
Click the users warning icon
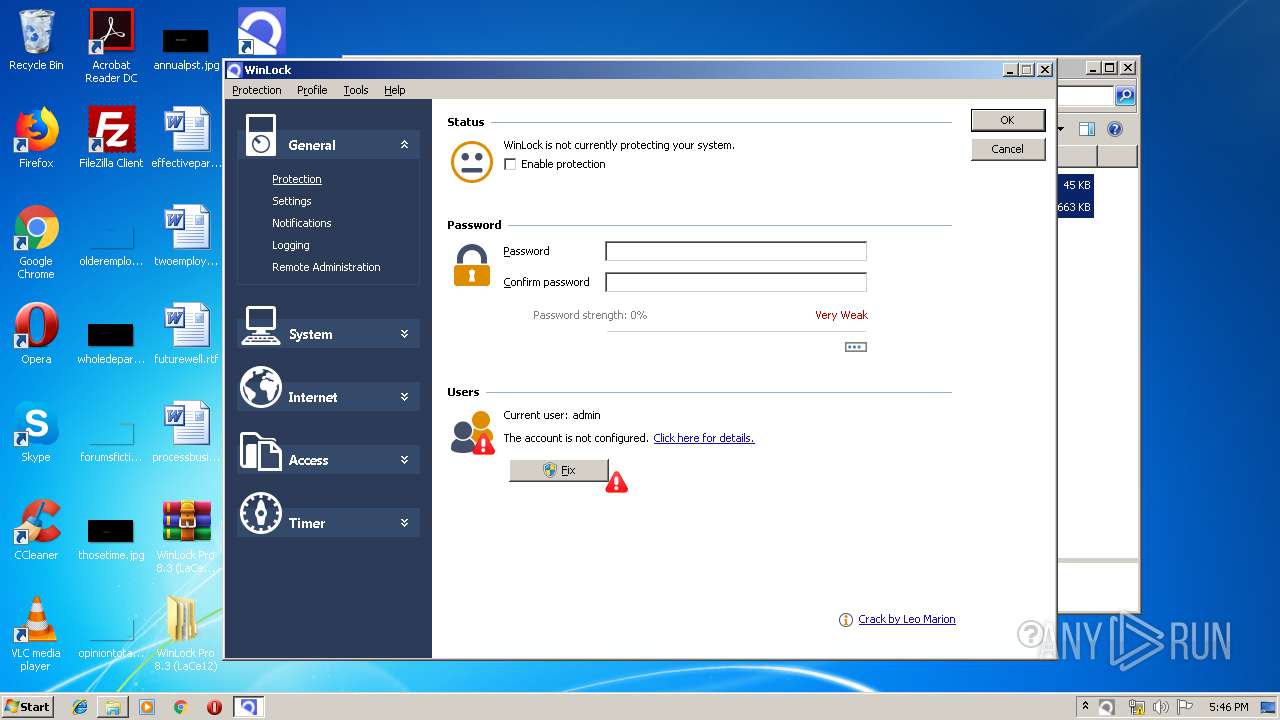(x=472, y=432)
